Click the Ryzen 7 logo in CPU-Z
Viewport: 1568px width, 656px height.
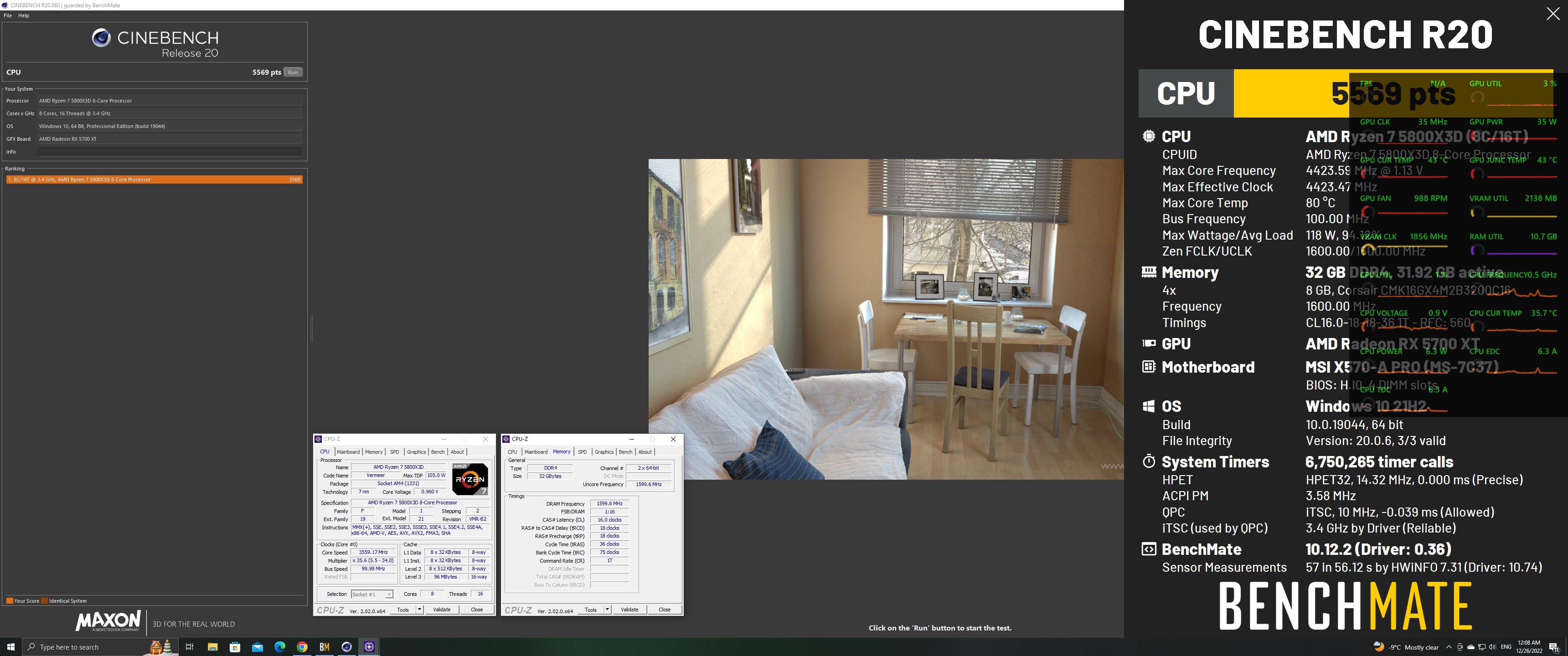tap(470, 479)
